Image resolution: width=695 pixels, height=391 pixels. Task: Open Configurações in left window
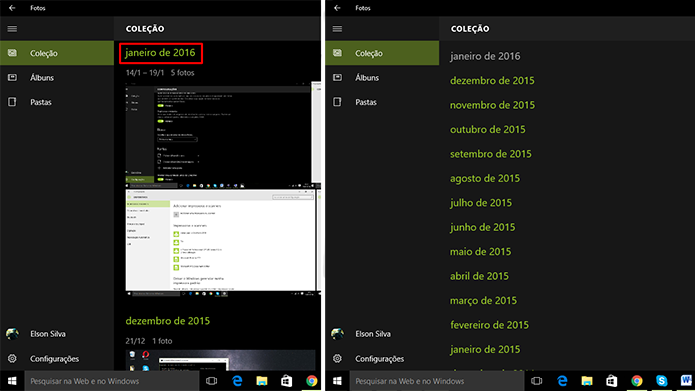tap(57, 358)
